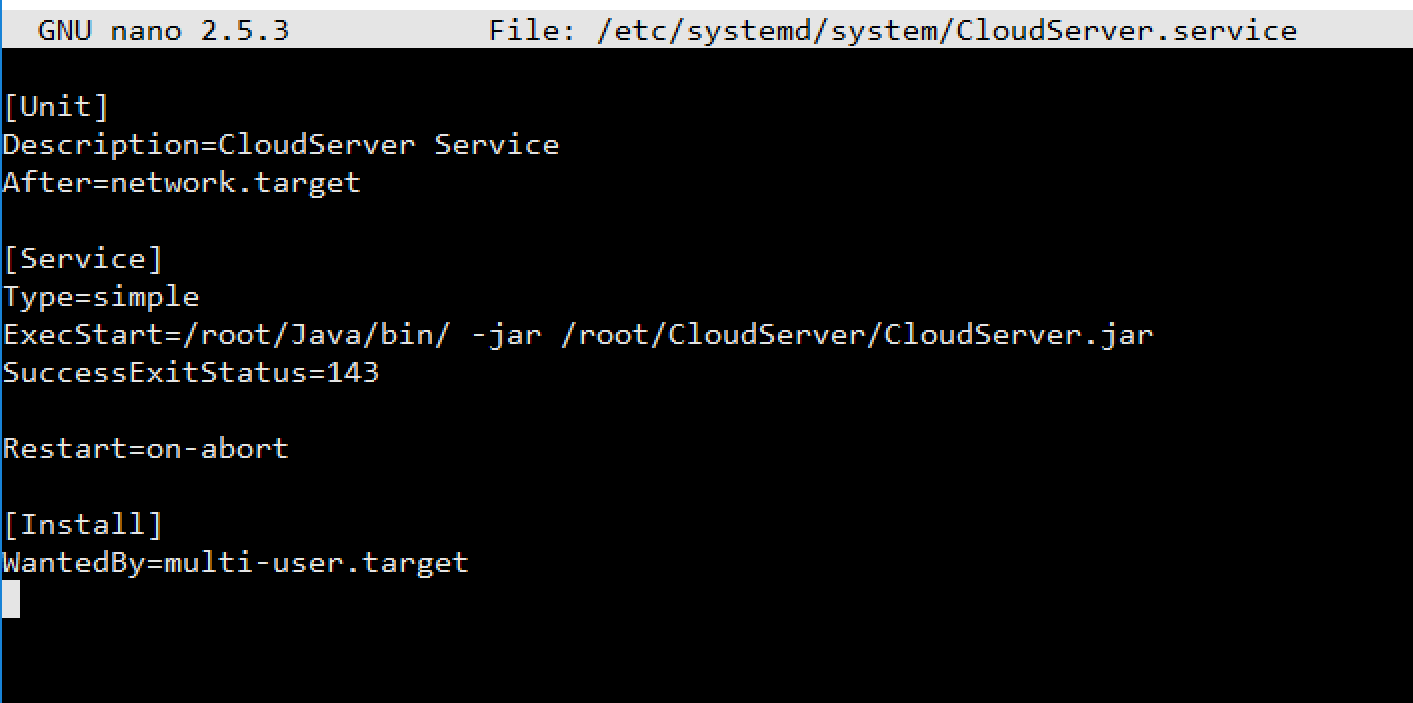The width and height of the screenshot is (1413, 703).
Task: Place cursor at /root/Java/bin/ path
Action: [x=298, y=335]
